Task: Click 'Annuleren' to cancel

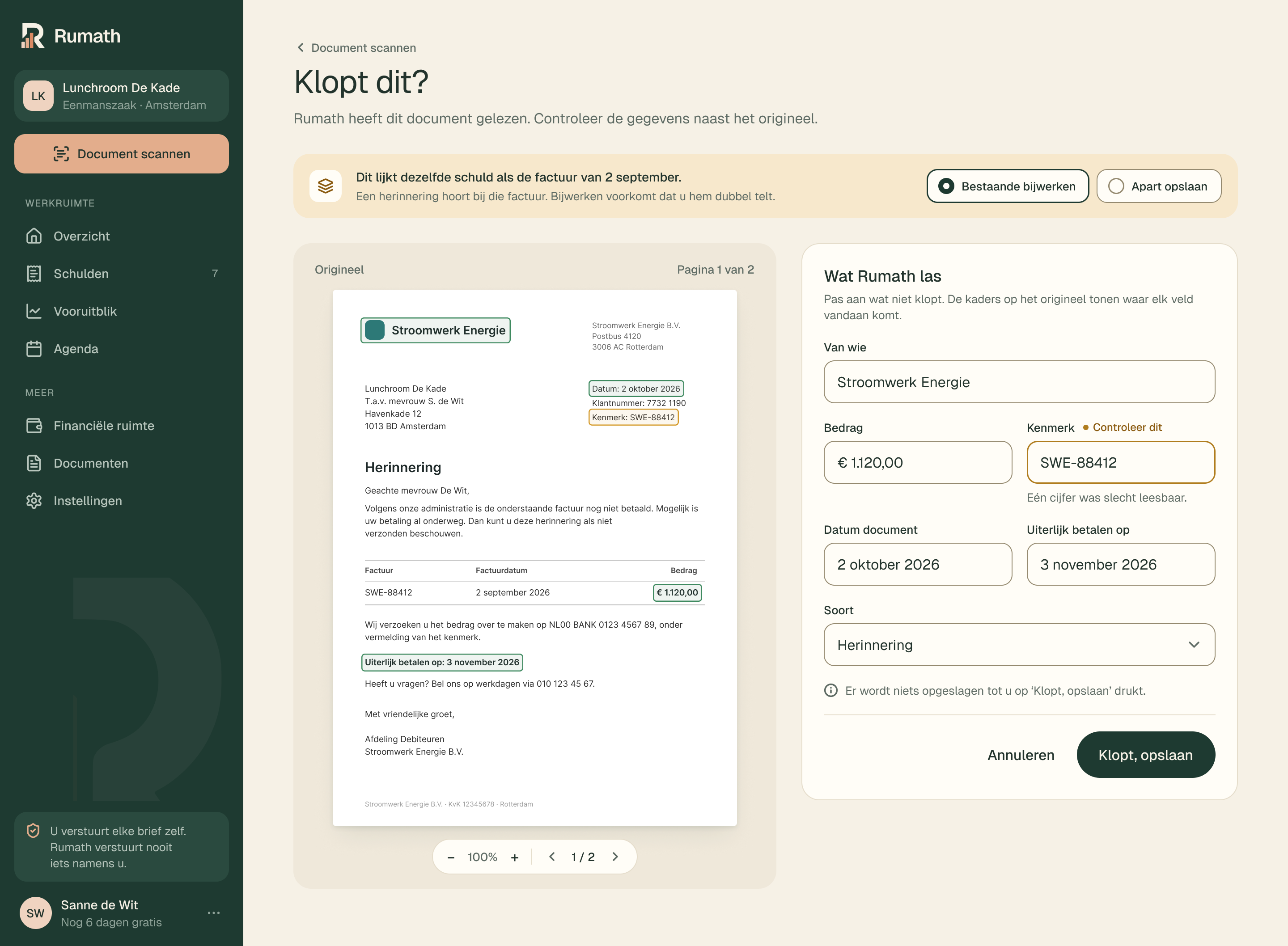Action: point(1021,755)
